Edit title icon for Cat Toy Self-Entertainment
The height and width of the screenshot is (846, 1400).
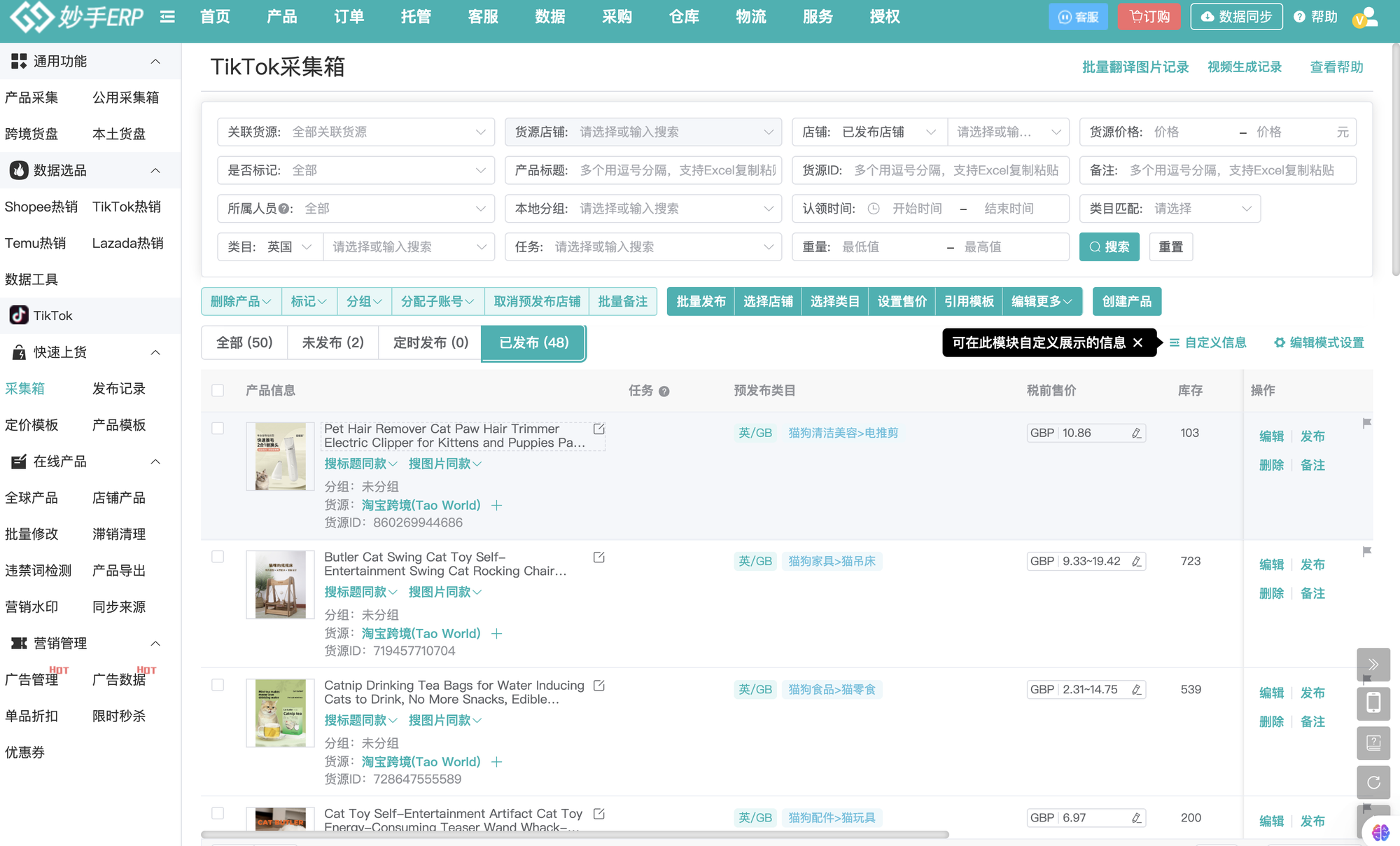599,813
